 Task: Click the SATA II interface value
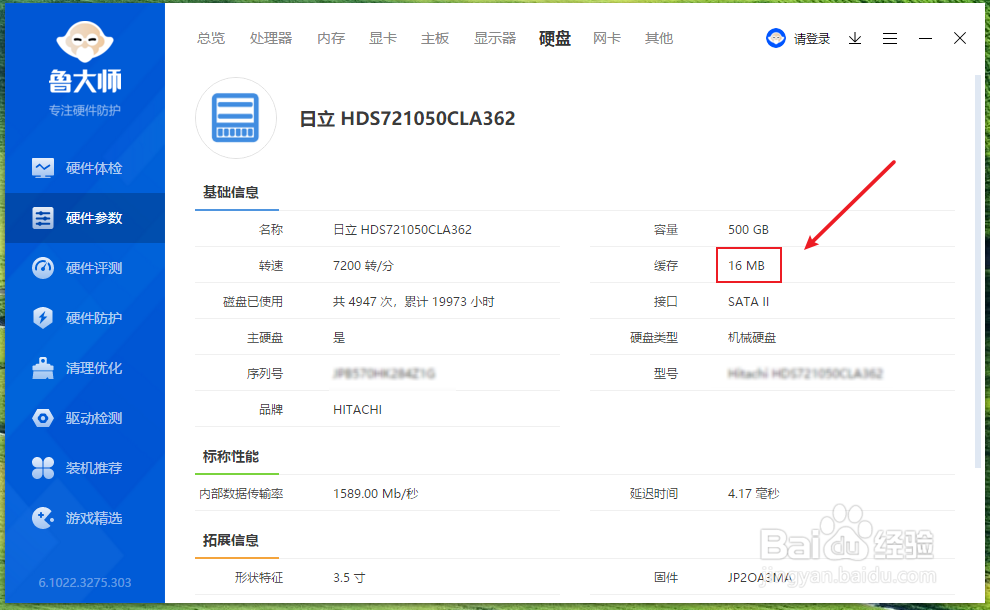(748, 302)
